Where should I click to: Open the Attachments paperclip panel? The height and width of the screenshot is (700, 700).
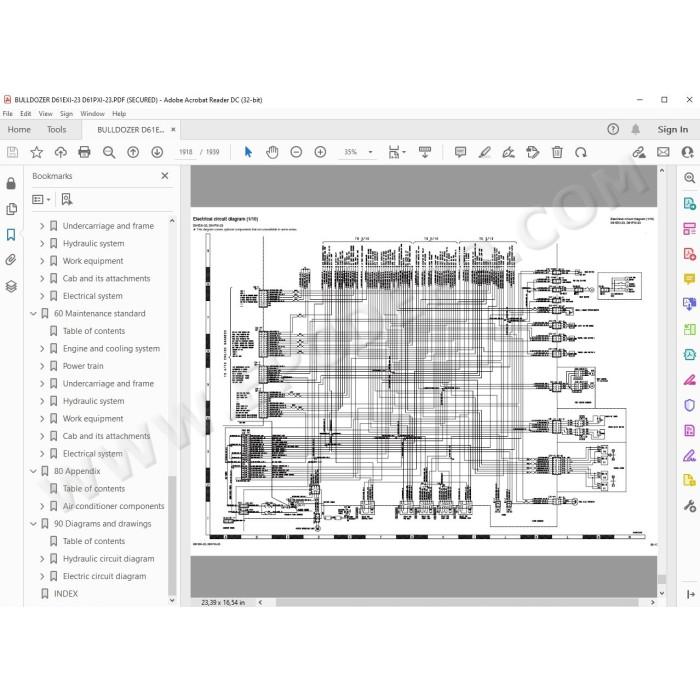click(x=11, y=260)
